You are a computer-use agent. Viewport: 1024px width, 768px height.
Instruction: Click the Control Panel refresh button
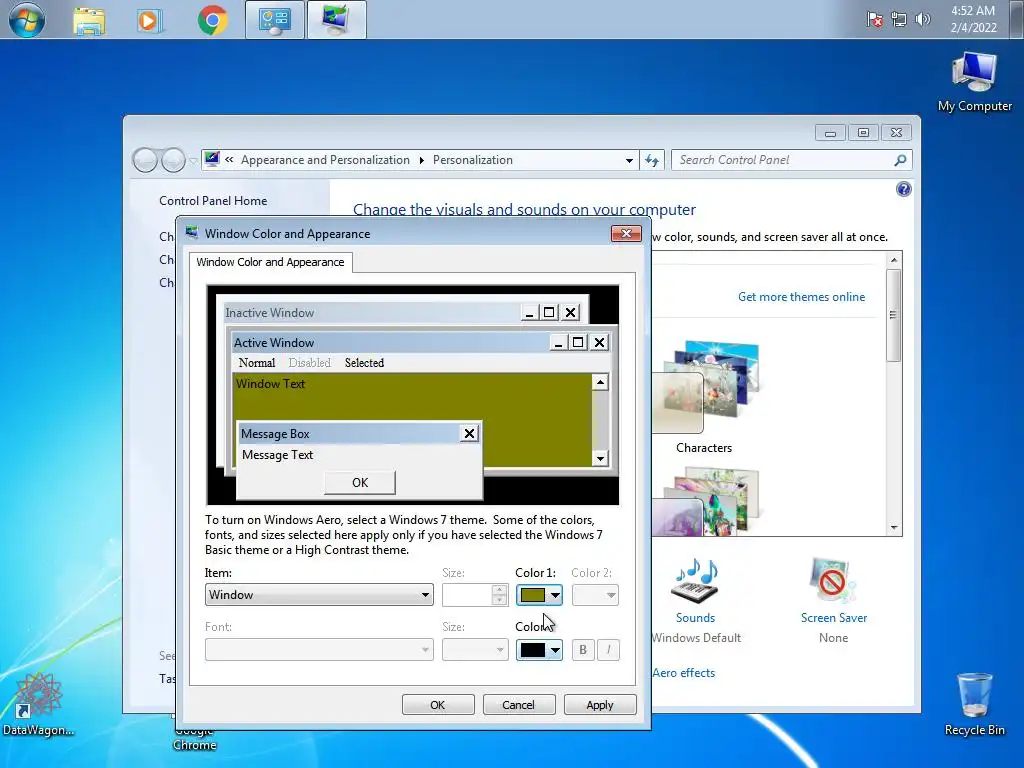[x=652, y=160]
